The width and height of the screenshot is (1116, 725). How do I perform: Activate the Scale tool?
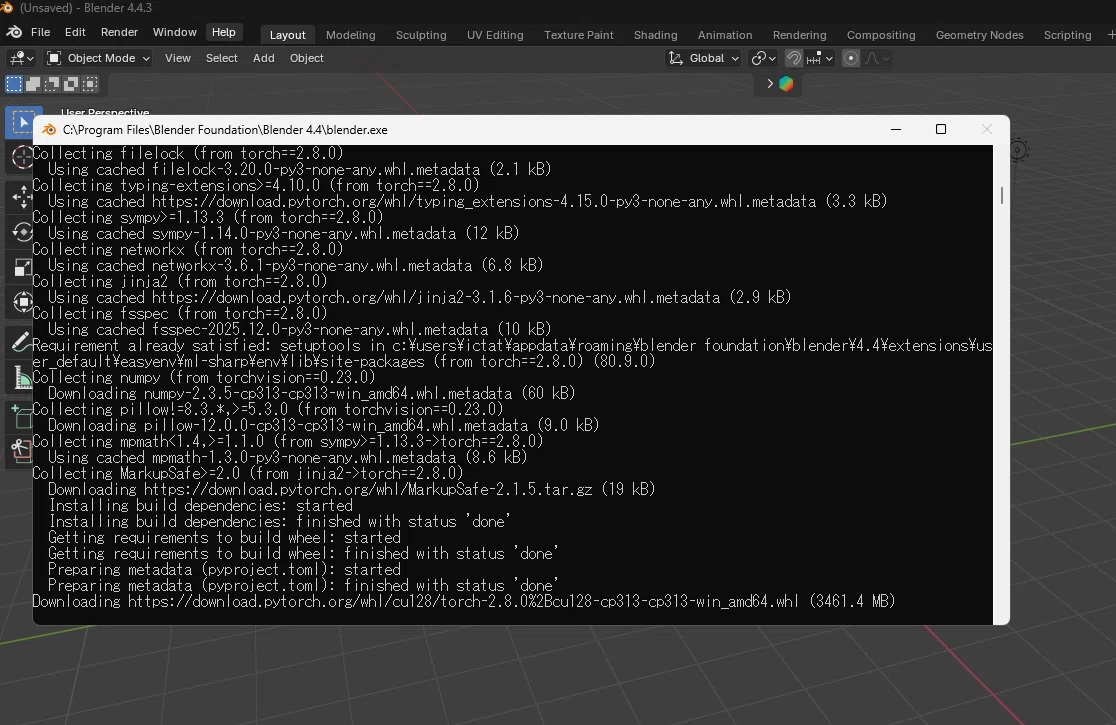(x=21, y=268)
